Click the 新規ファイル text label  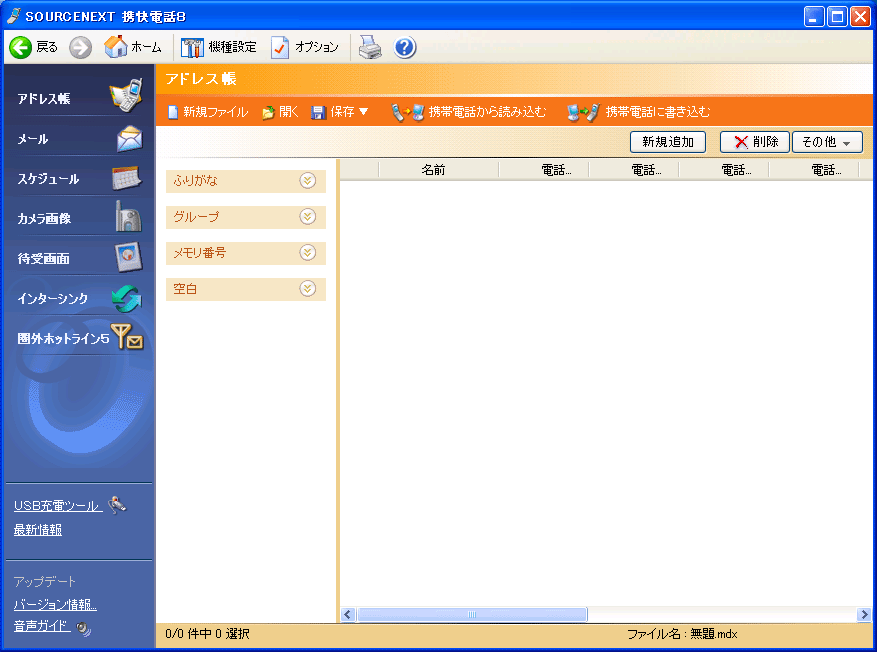point(216,112)
